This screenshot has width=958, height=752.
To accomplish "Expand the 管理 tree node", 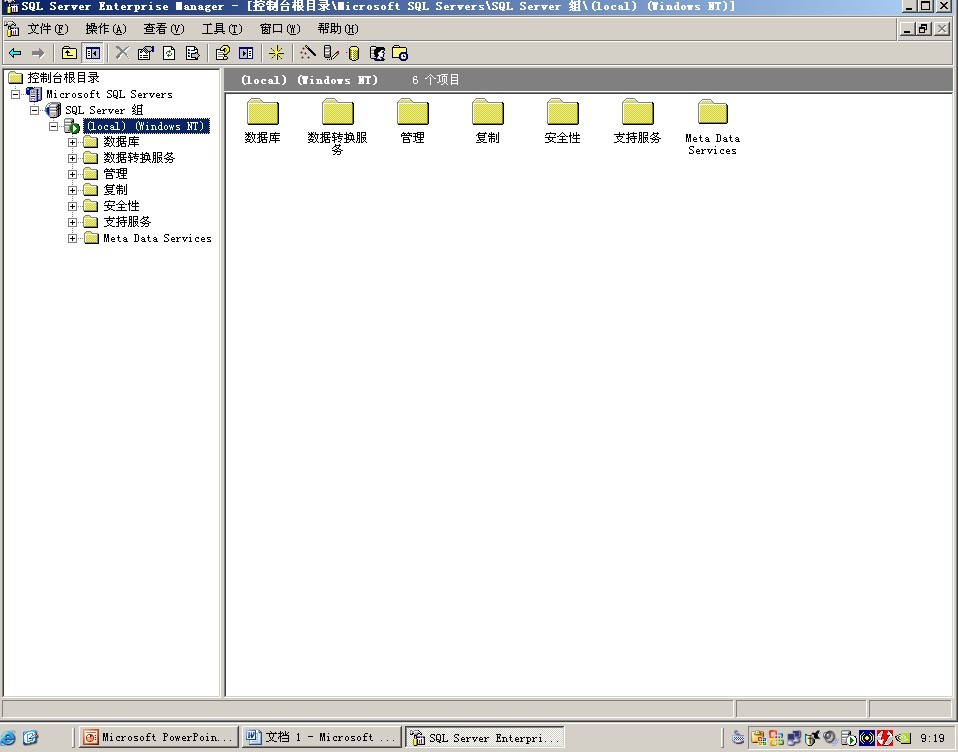I will coord(73,174).
